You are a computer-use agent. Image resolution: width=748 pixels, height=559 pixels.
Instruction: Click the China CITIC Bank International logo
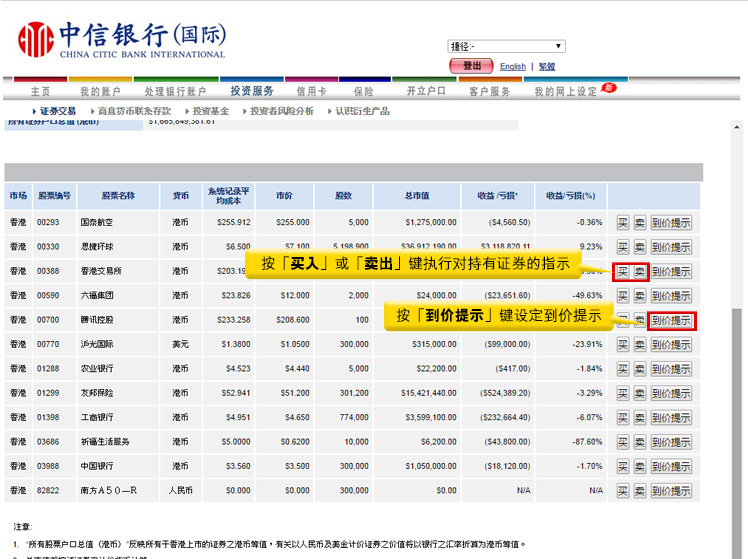(122, 40)
